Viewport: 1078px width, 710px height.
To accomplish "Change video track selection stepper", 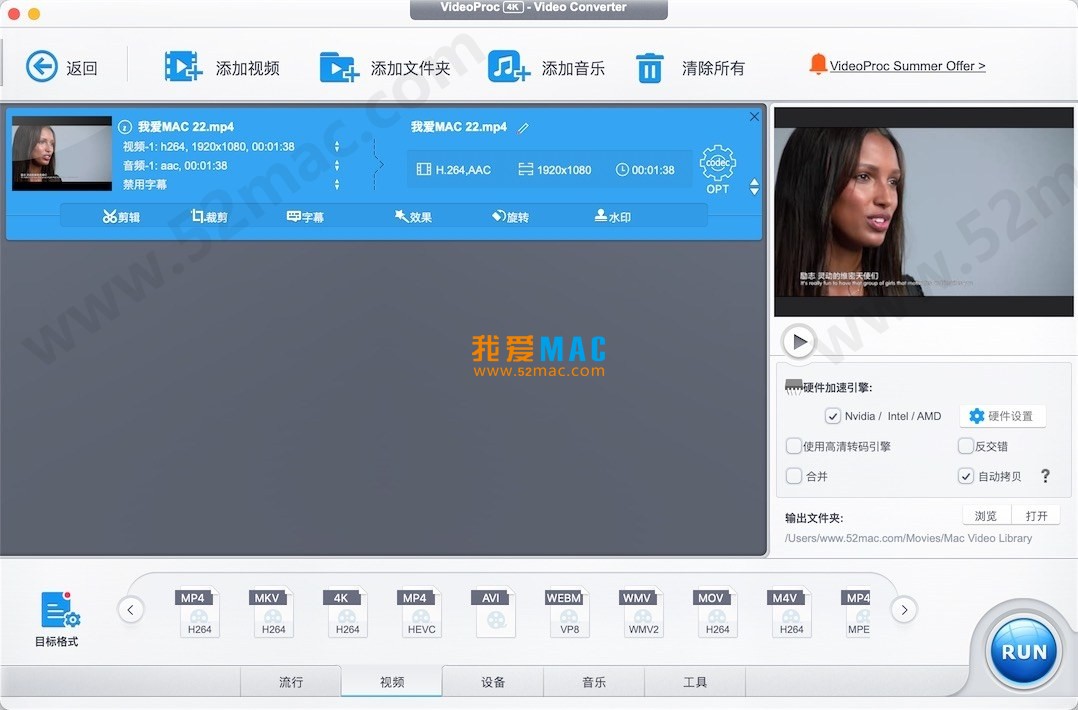I will click(337, 146).
